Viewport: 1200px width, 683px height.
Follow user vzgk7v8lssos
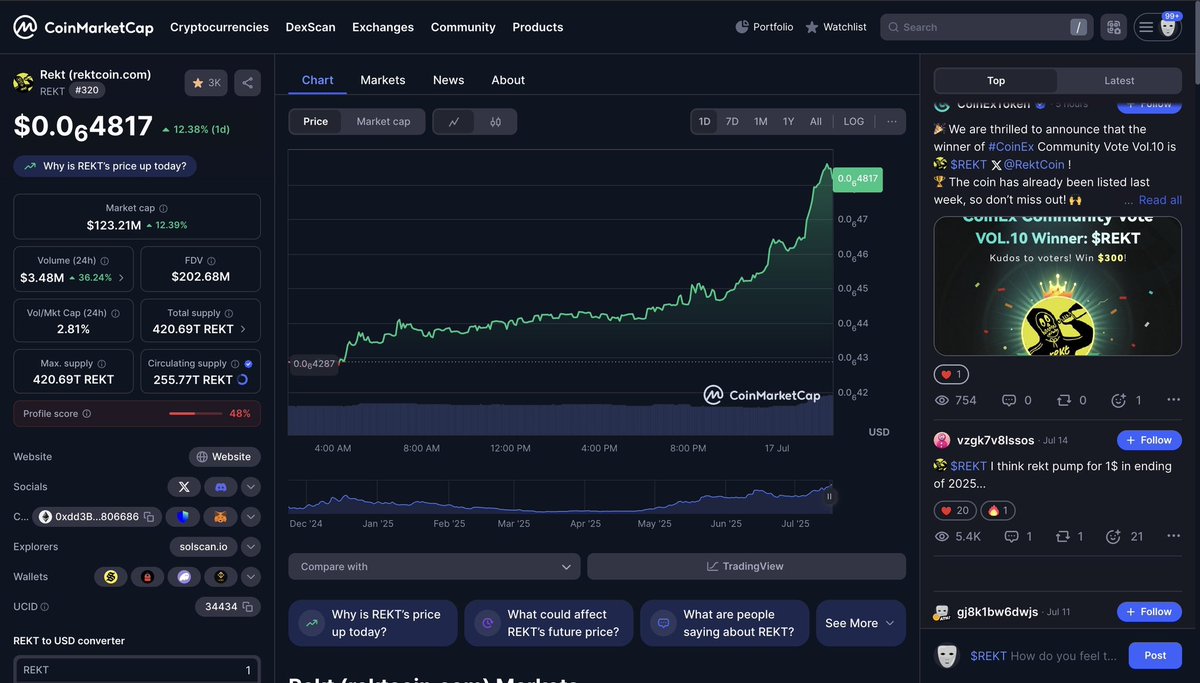(1149, 440)
